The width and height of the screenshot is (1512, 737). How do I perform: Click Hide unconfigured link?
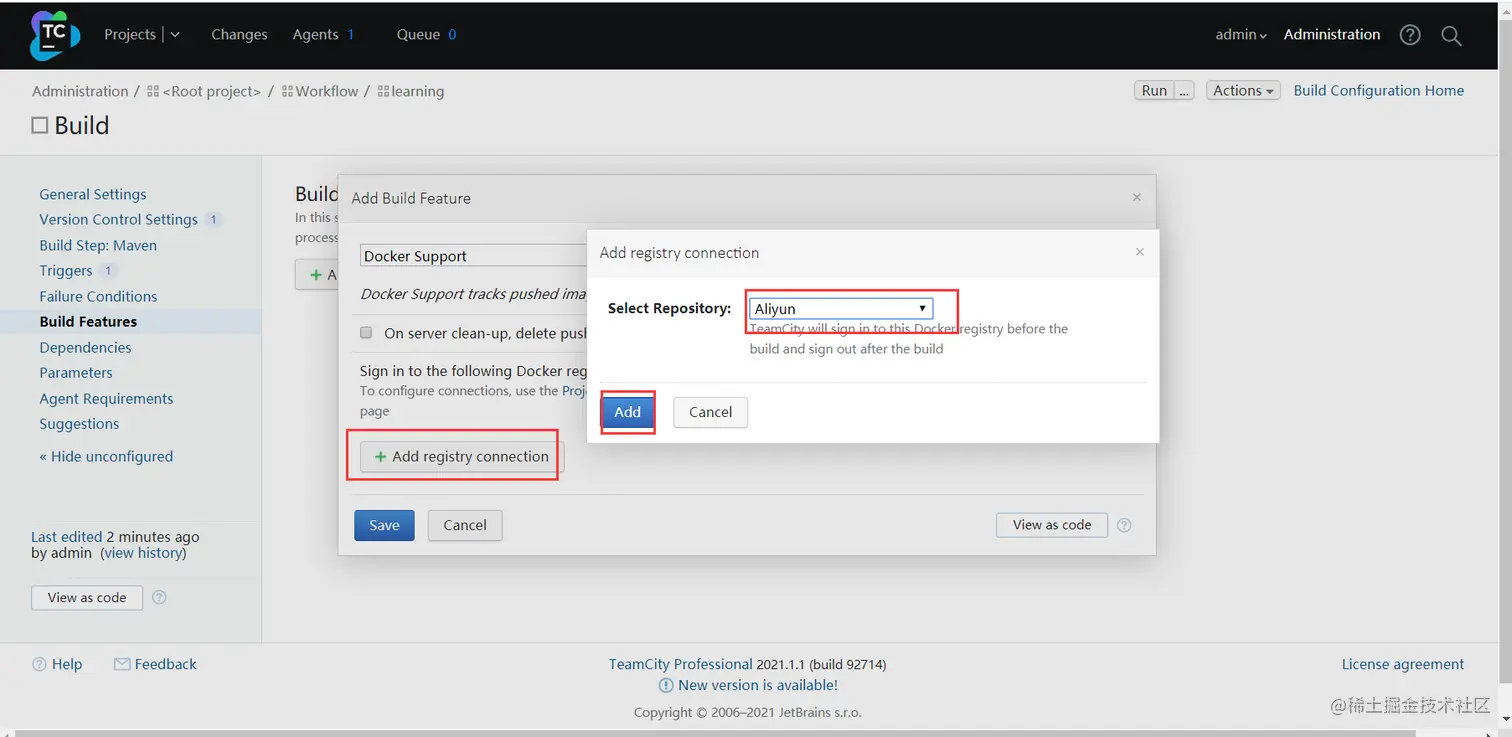(x=106, y=456)
